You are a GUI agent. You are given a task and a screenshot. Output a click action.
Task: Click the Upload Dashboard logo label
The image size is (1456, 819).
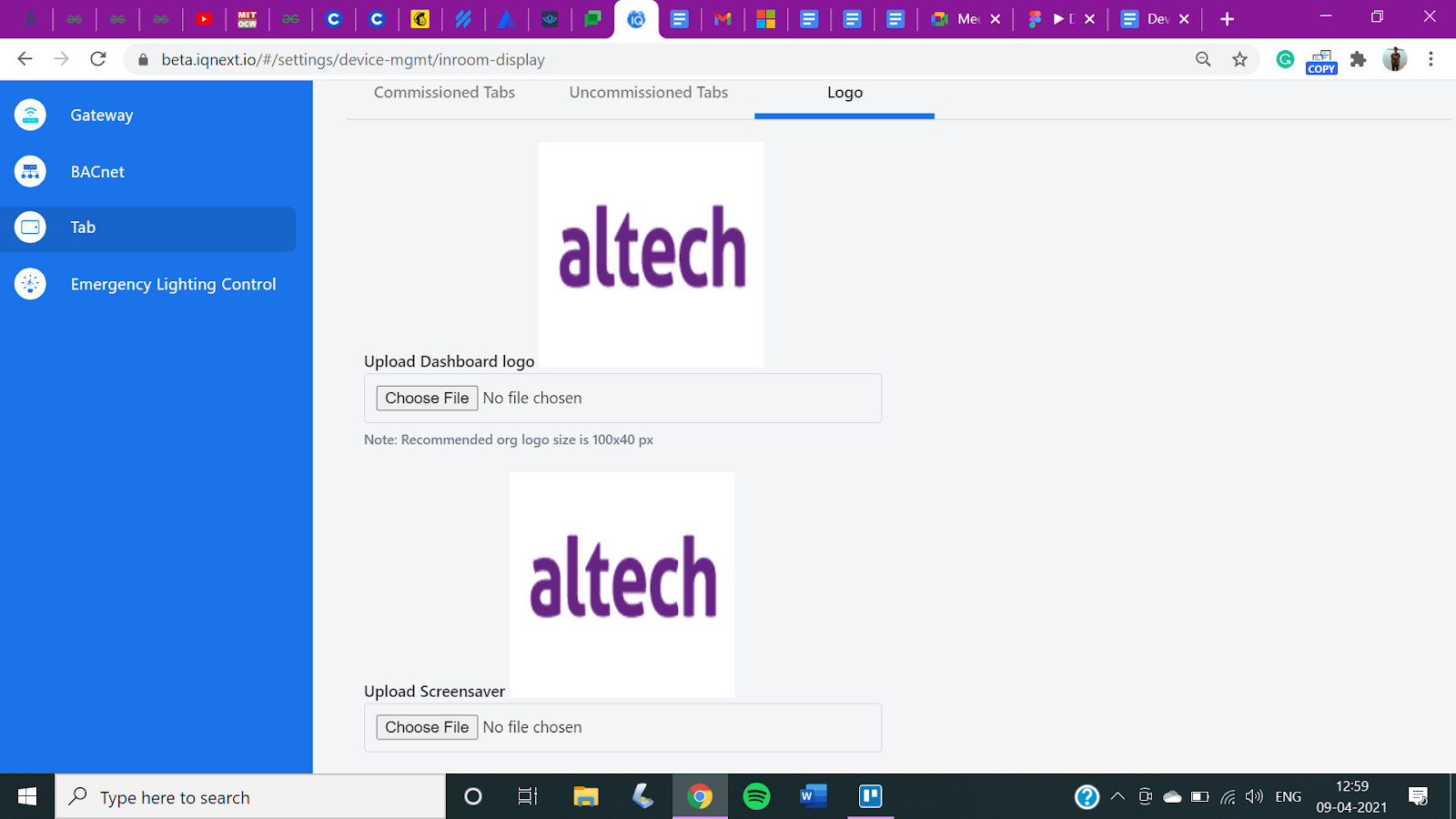pyautogui.click(x=450, y=361)
